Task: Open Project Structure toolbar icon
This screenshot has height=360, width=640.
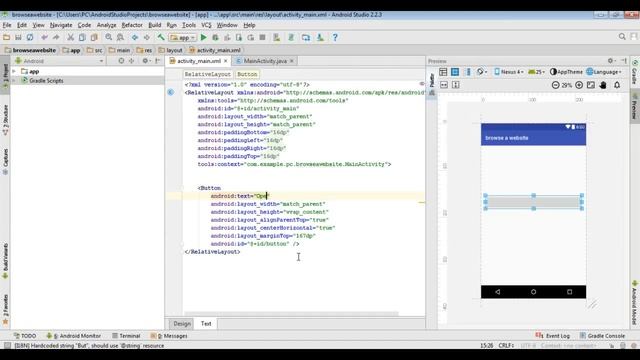Action: [x=306, y=38]
